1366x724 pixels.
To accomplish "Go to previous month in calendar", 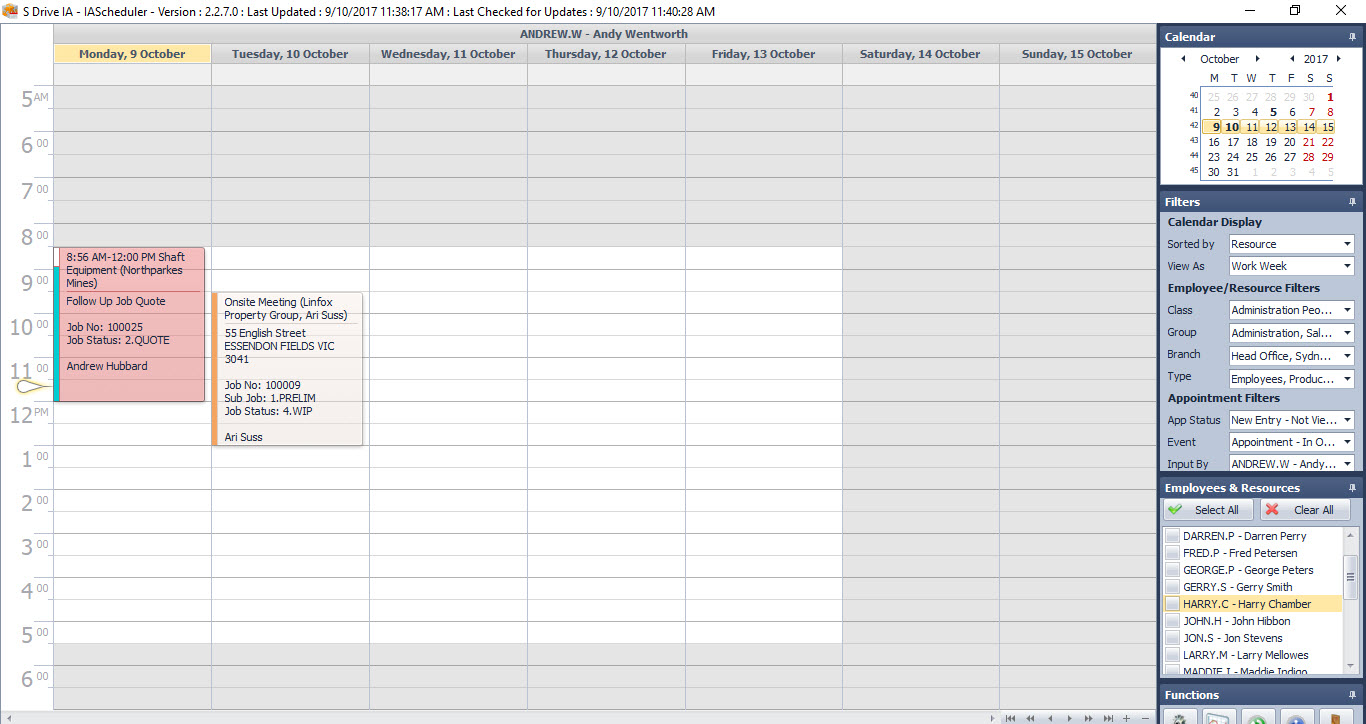I will click(x=1183, y=59).
